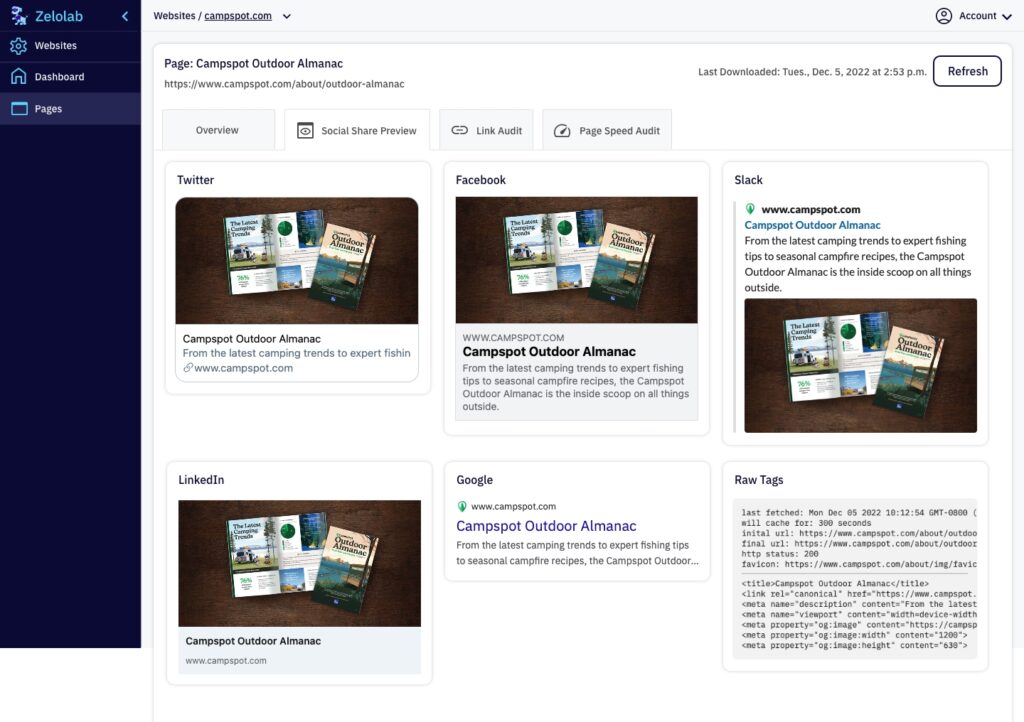Click the LinkedIn preview image

[299, 563]
